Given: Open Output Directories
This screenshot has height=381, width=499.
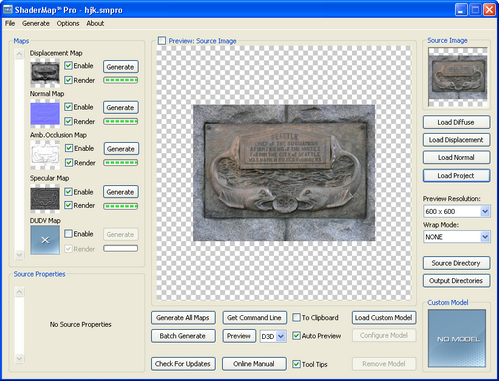Looking at the screenshot, I should pyautogui.click(x=456, y=281).
